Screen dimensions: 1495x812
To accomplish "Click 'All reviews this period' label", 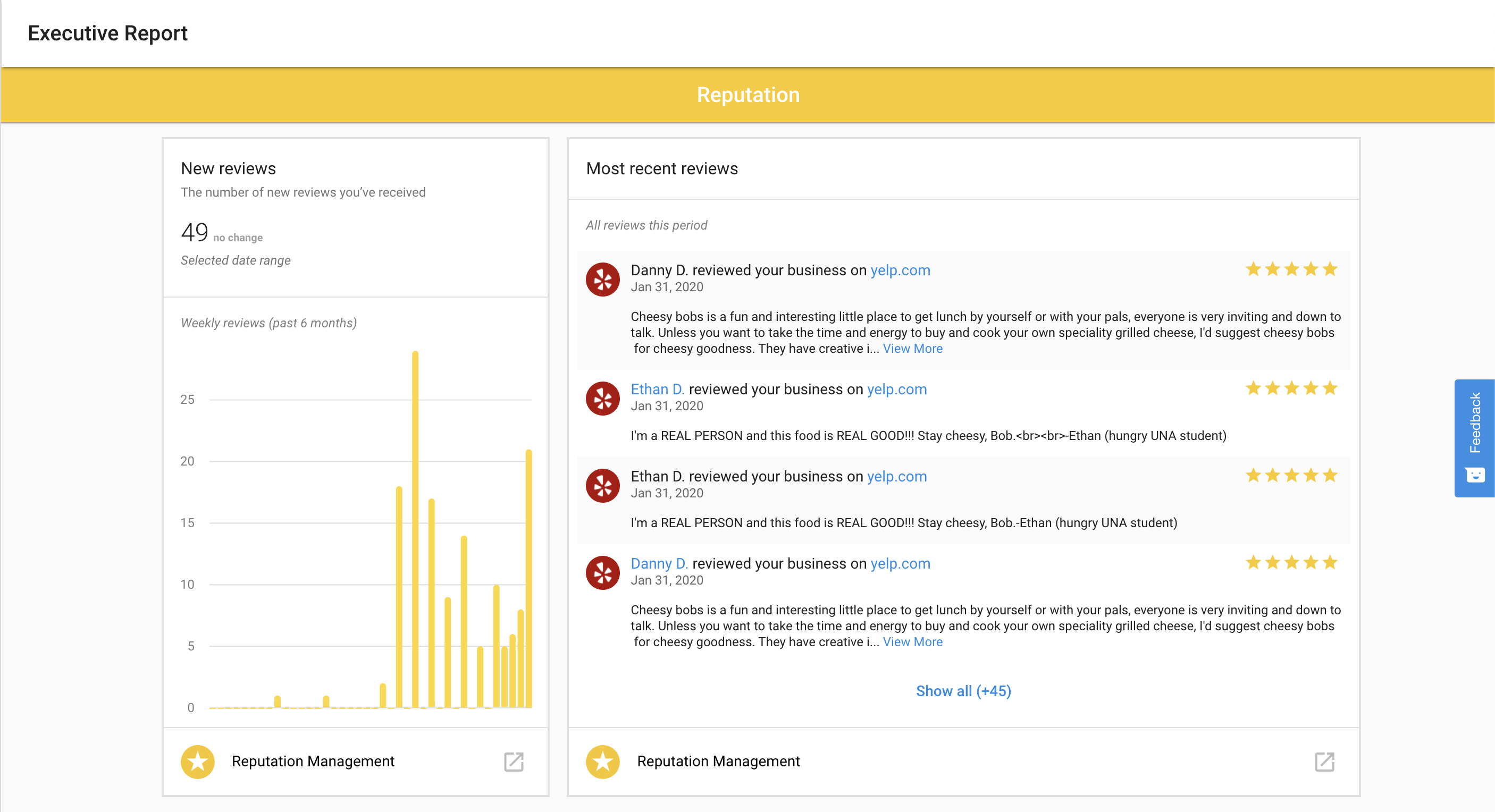I will click(x=646, y=225).
